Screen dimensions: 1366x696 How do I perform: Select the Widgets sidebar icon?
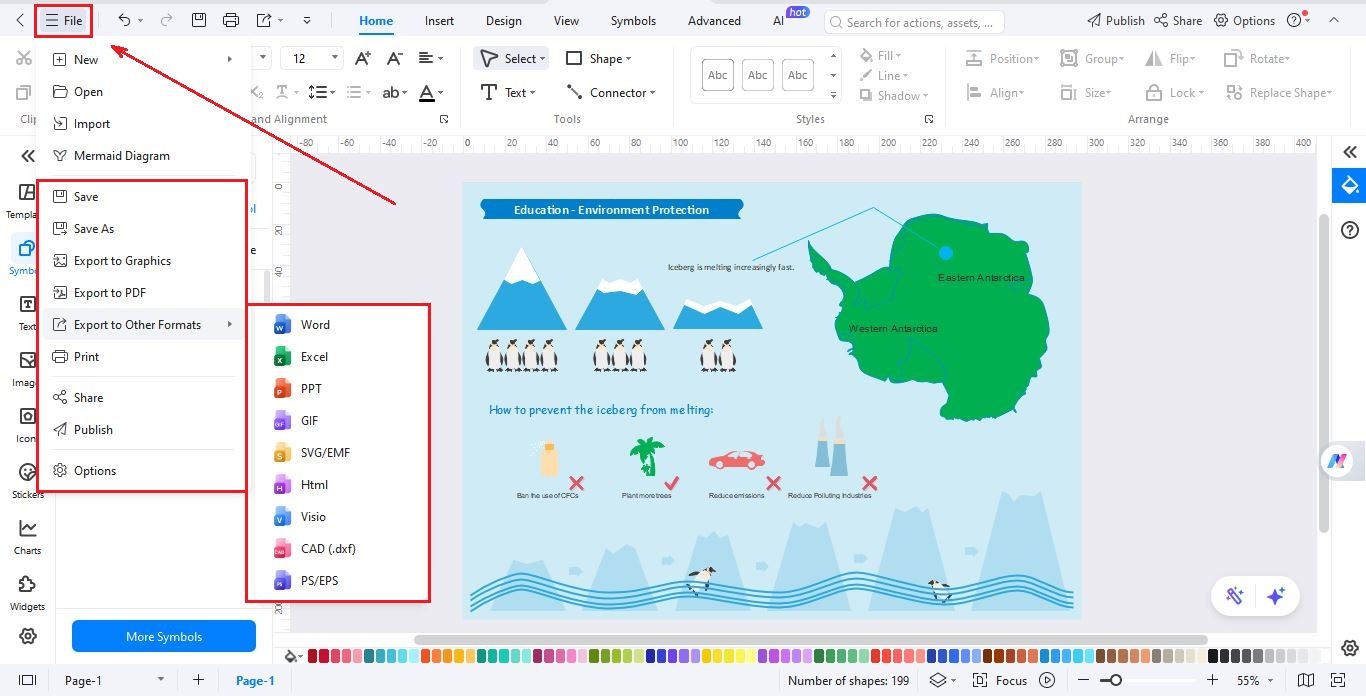[27, 594]
